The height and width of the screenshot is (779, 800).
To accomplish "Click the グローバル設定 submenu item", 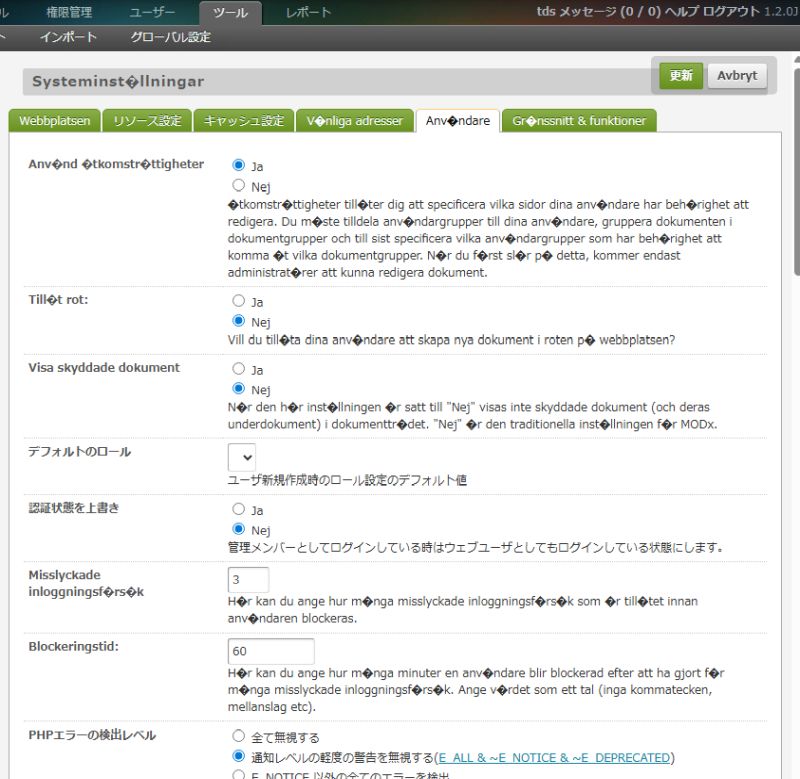I will (170, 37).
